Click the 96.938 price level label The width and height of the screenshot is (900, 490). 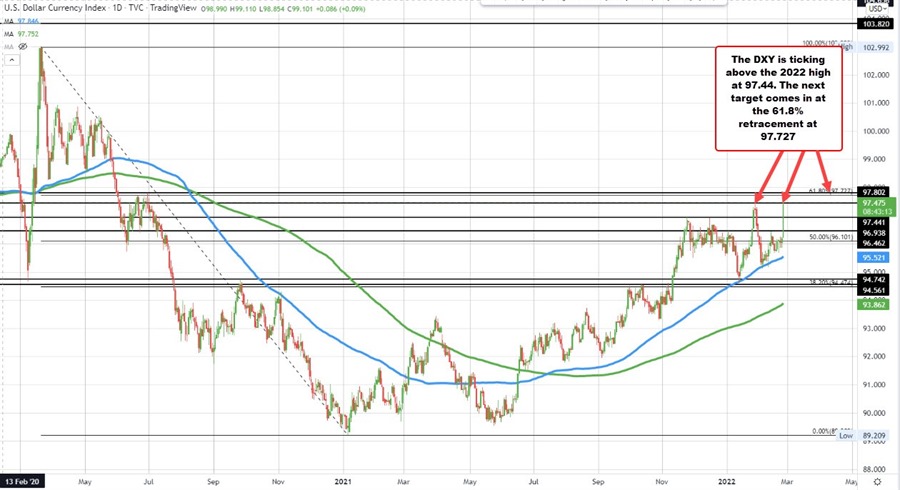tap(874, 233)
